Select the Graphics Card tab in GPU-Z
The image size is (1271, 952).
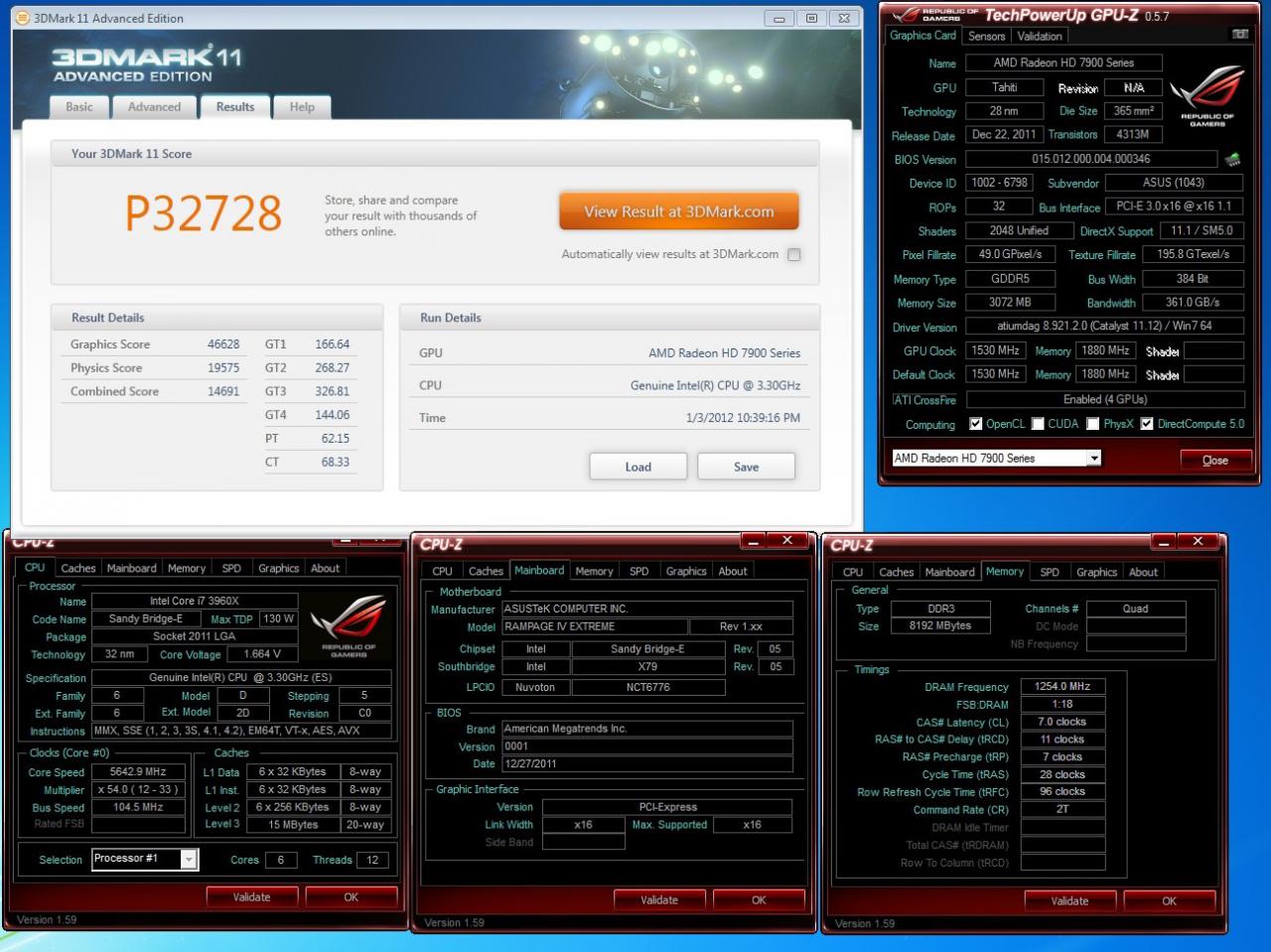[922, 35]
